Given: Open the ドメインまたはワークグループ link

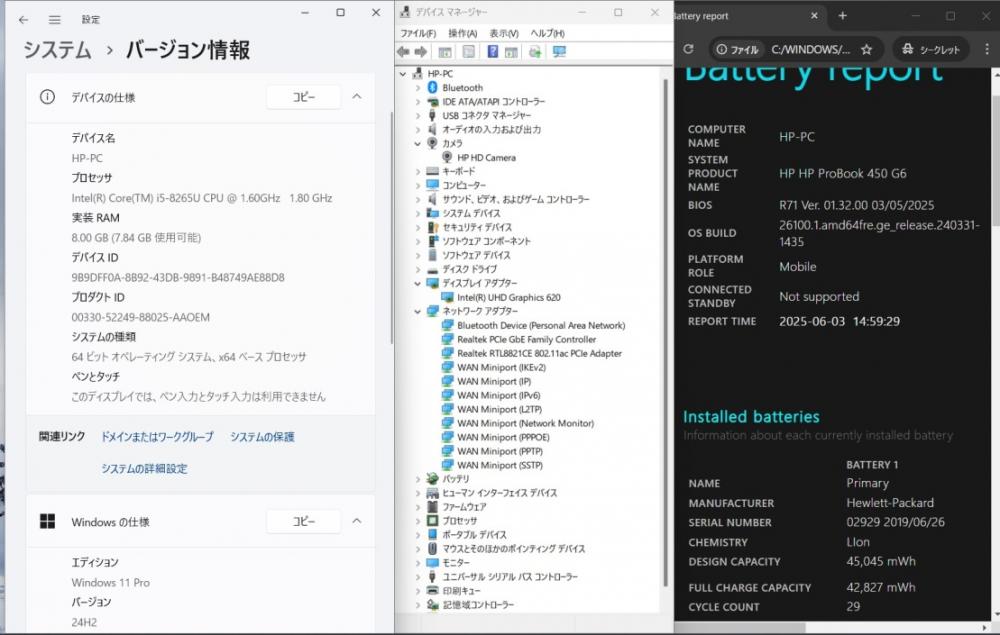Looking at the screenshot, I should click(157, 437).
